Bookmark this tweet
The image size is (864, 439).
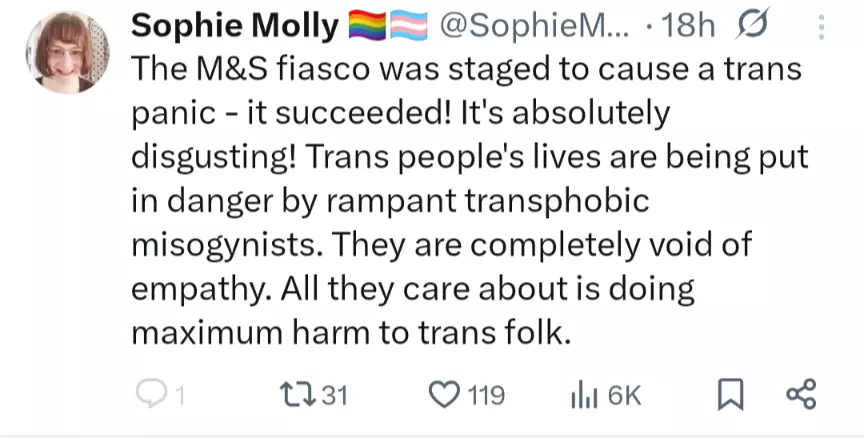pyautogui.click(x=728, y=395)
